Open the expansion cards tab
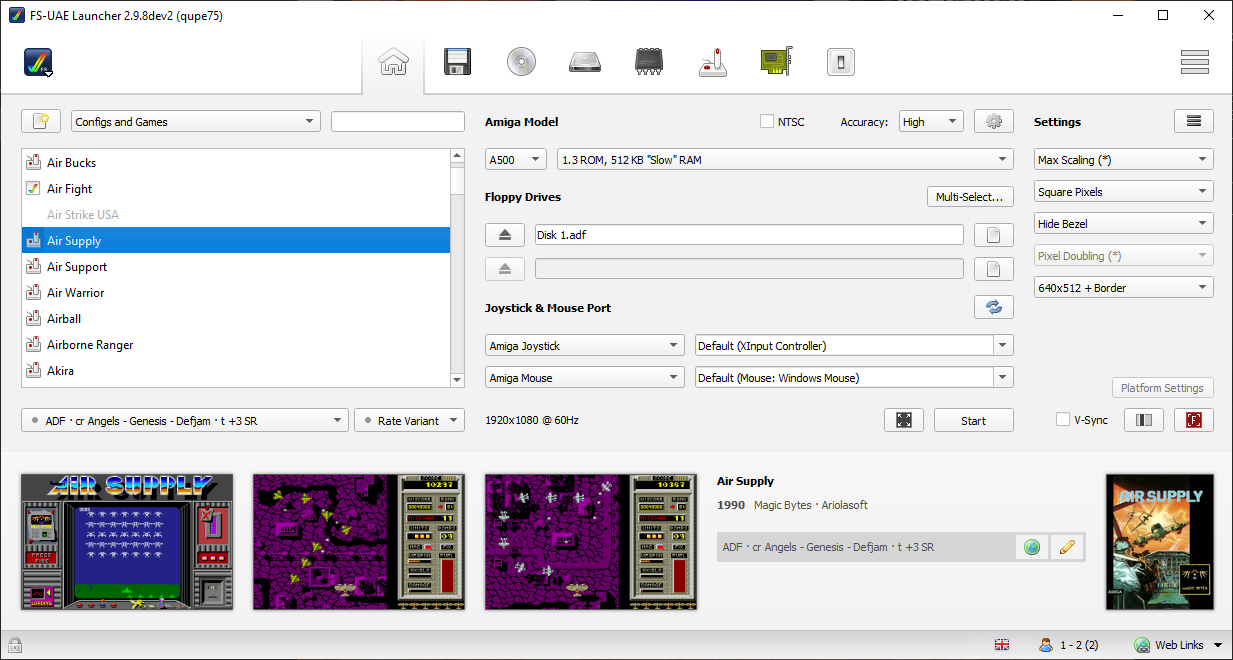 pyautogui.click(x=777, y=62)
